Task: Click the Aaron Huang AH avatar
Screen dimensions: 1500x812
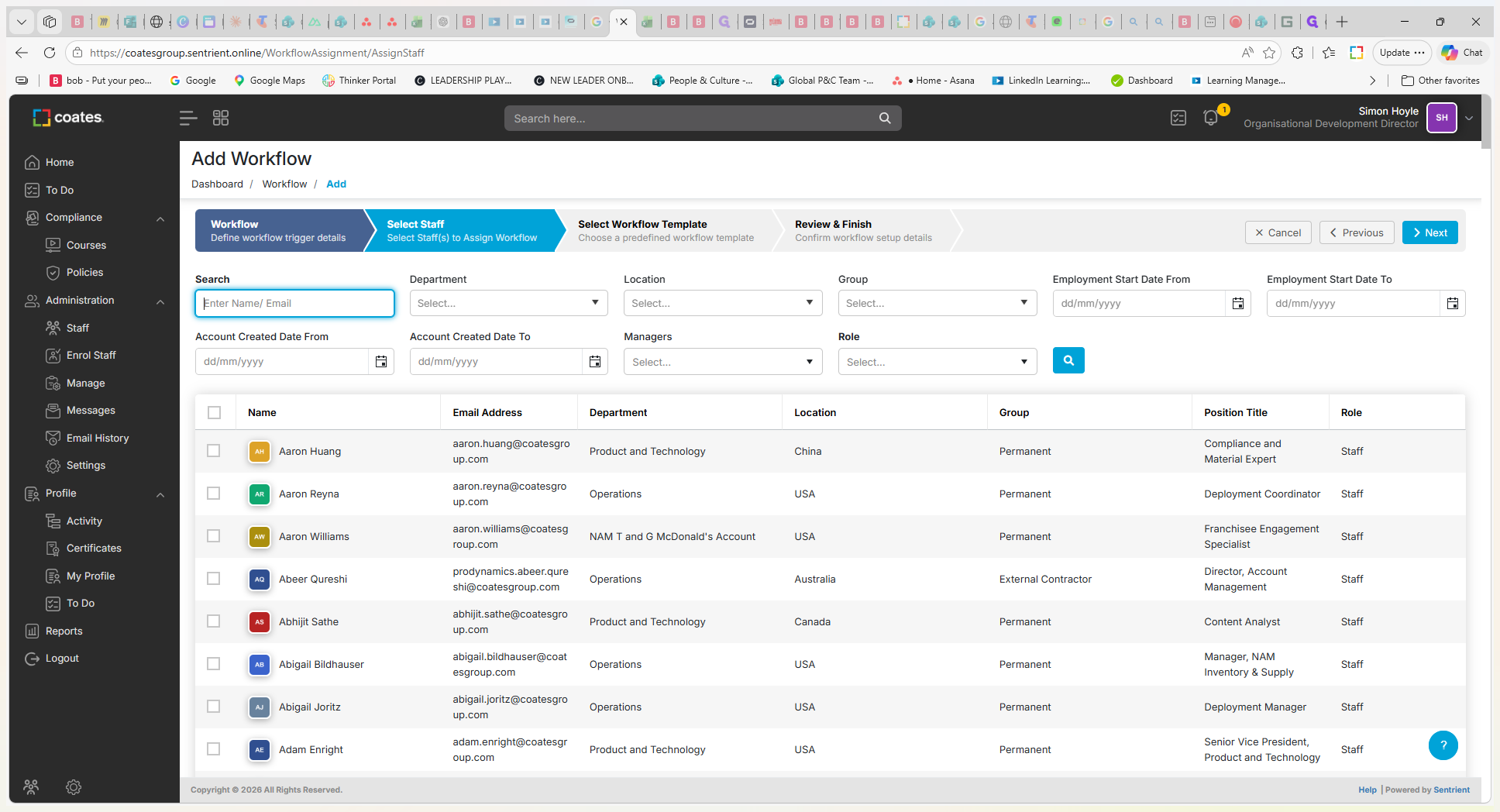Action: coord(260,451)
